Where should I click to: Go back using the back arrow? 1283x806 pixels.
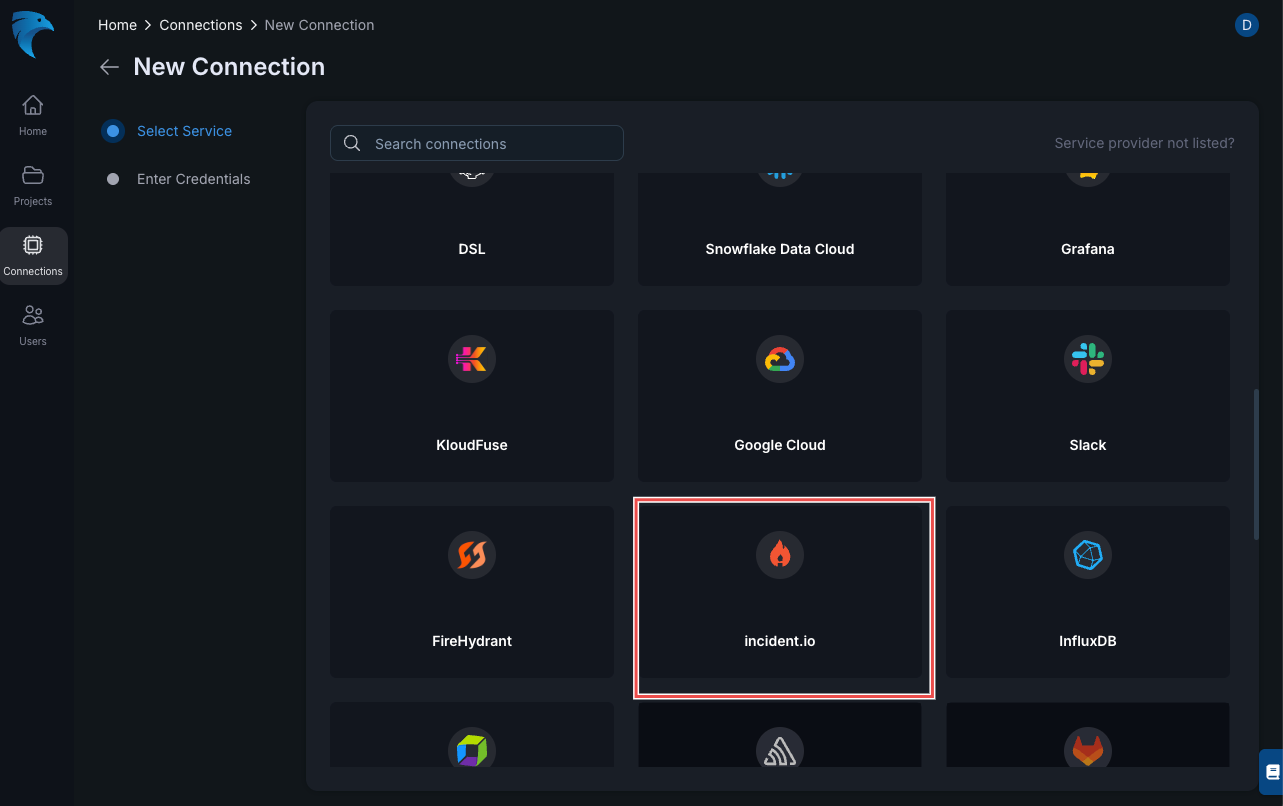(x=109, y=66)
